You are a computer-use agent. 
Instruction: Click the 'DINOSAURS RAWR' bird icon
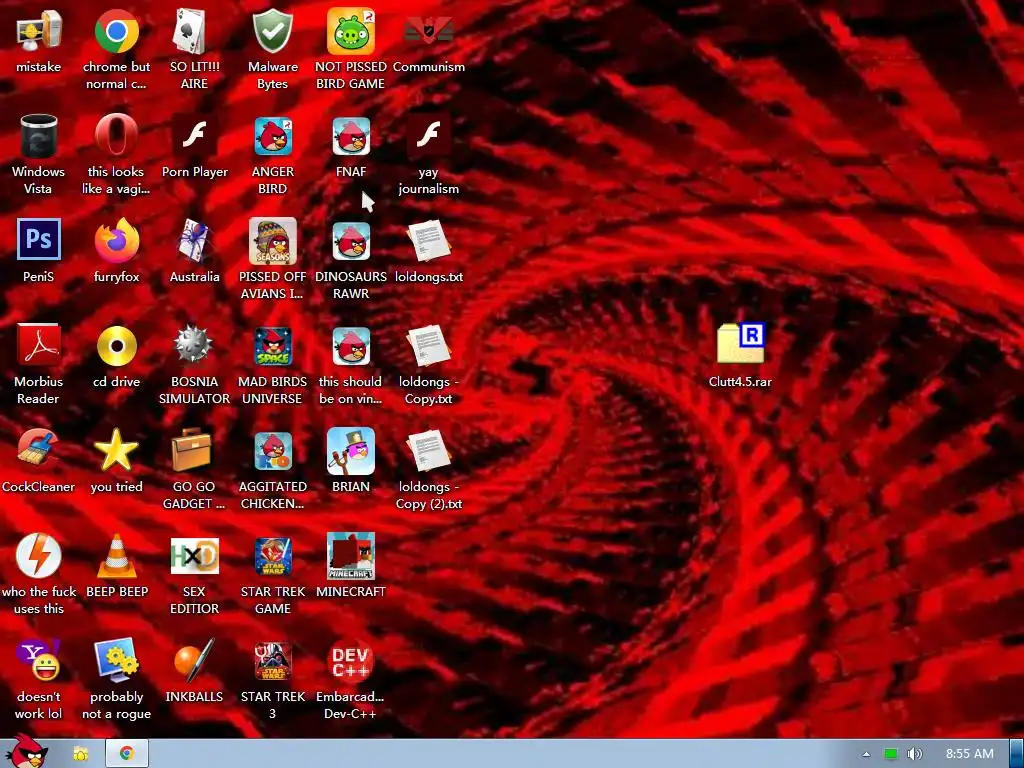tap(351, 240)
